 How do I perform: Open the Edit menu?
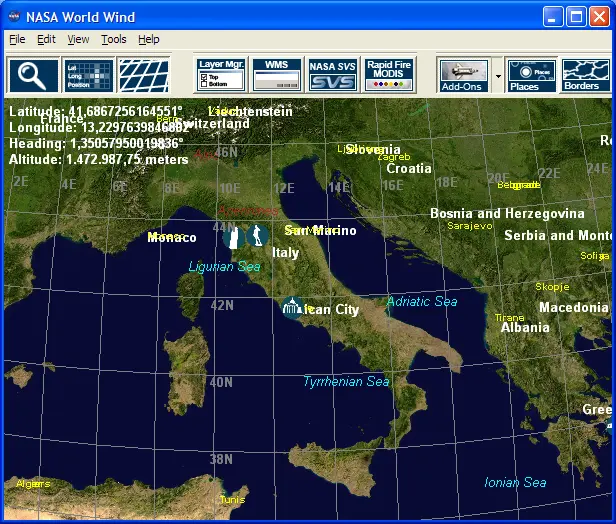46,39
